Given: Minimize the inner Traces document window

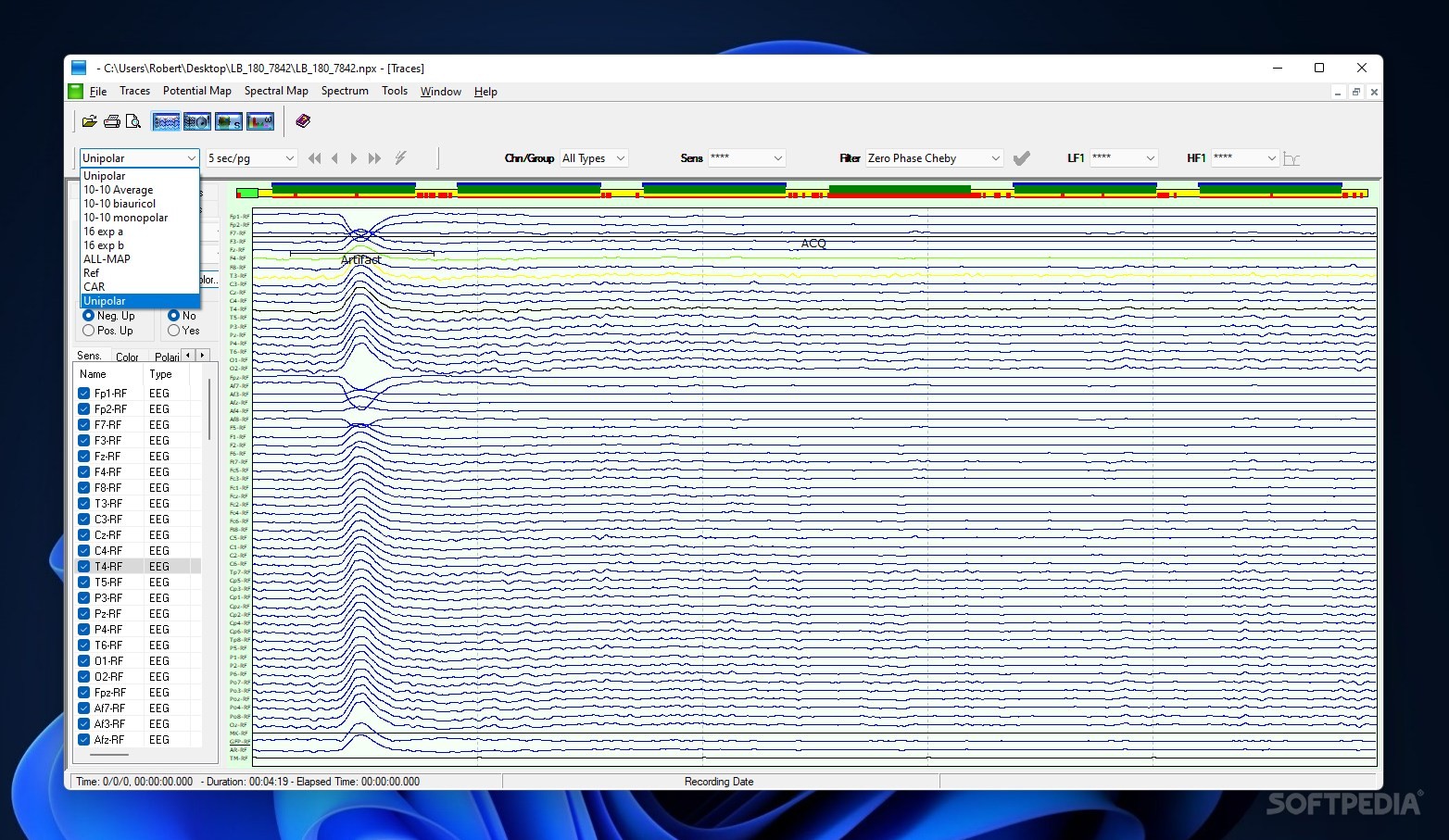Looking at the screenshot, I should (1338, 92).
